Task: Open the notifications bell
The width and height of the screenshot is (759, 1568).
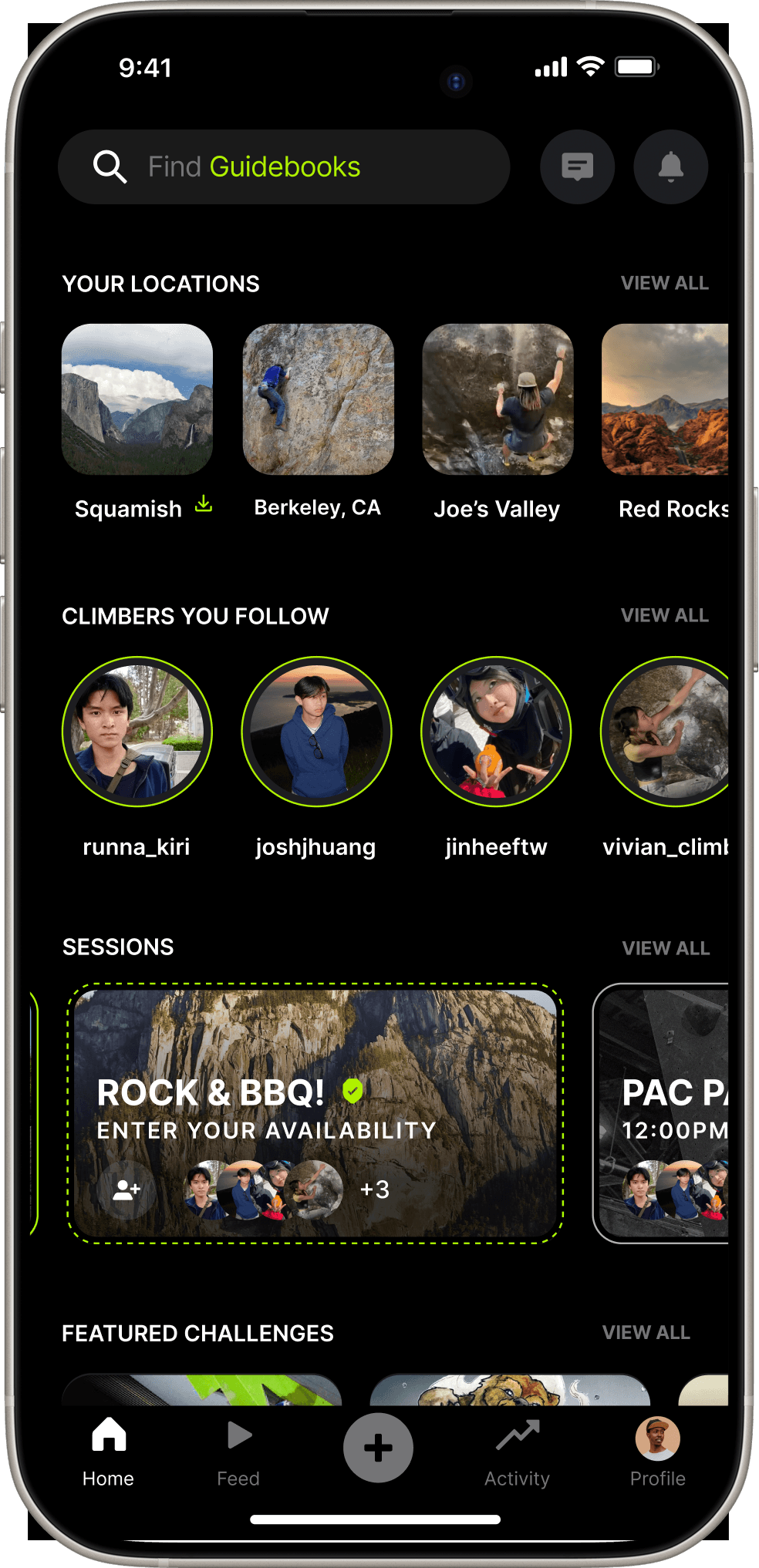Action: tap(670, 167)
